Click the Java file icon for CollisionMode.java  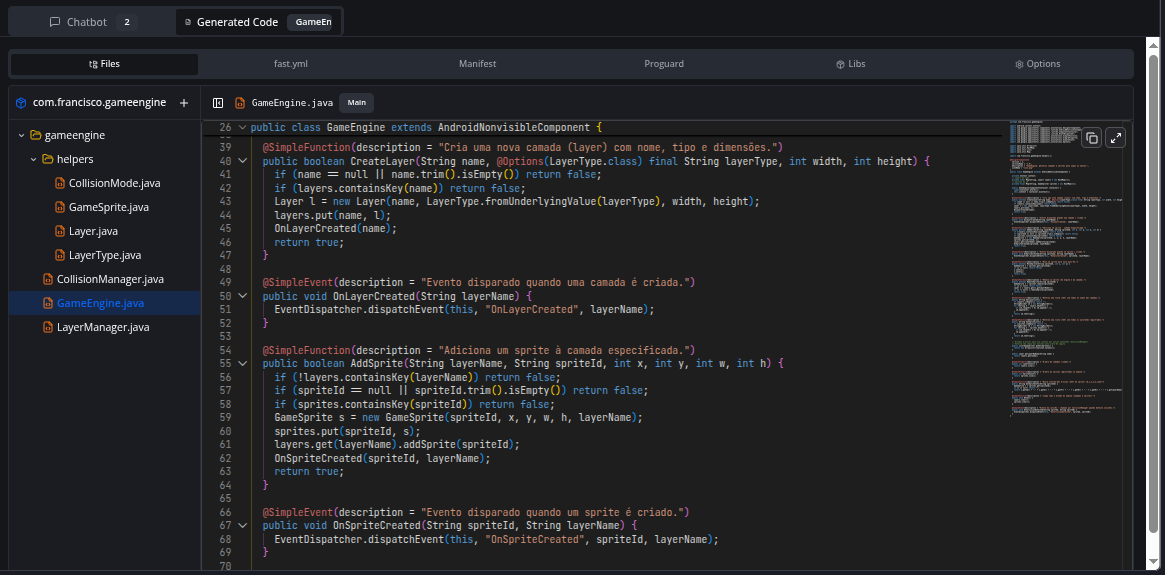pyautogui.click(x=60, y=183)
